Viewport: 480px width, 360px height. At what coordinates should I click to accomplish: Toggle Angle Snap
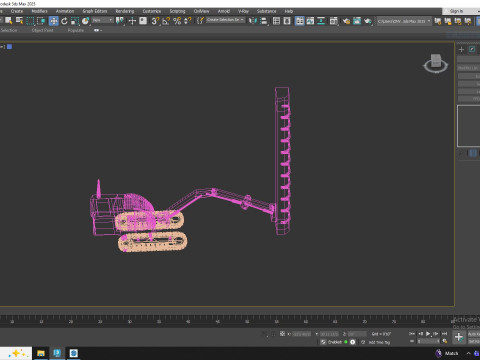(166, 21)
